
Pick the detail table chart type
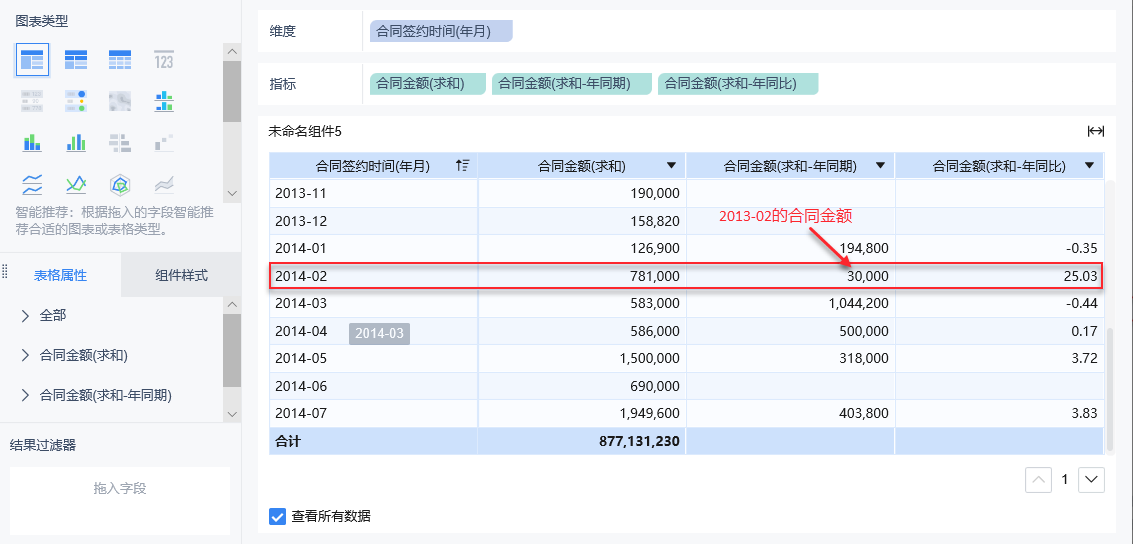click(x=120, y=61)
